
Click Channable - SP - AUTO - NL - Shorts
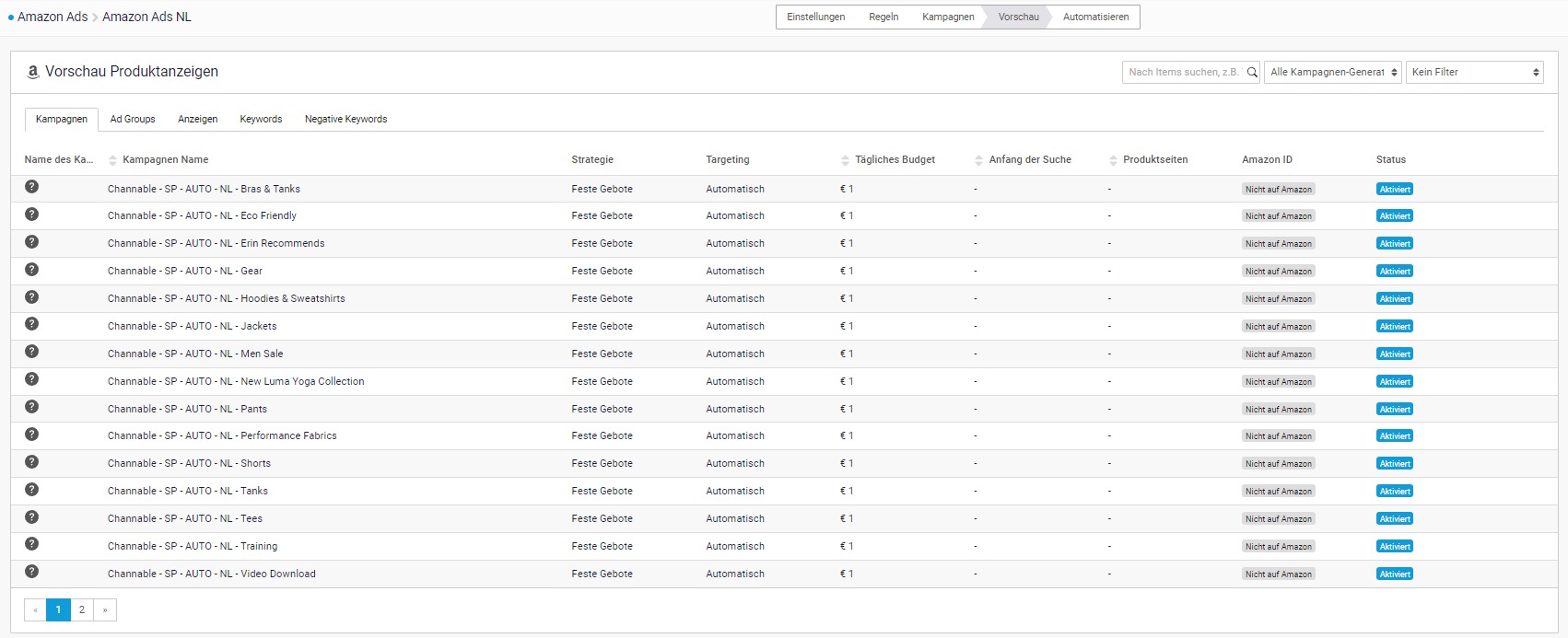(189, 463)
